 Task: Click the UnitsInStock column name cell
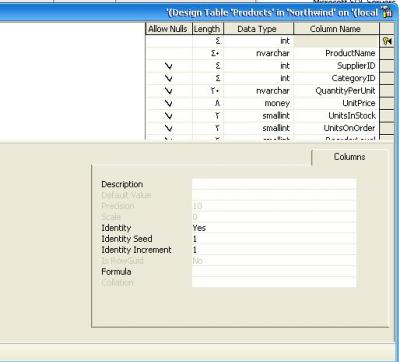336,116
